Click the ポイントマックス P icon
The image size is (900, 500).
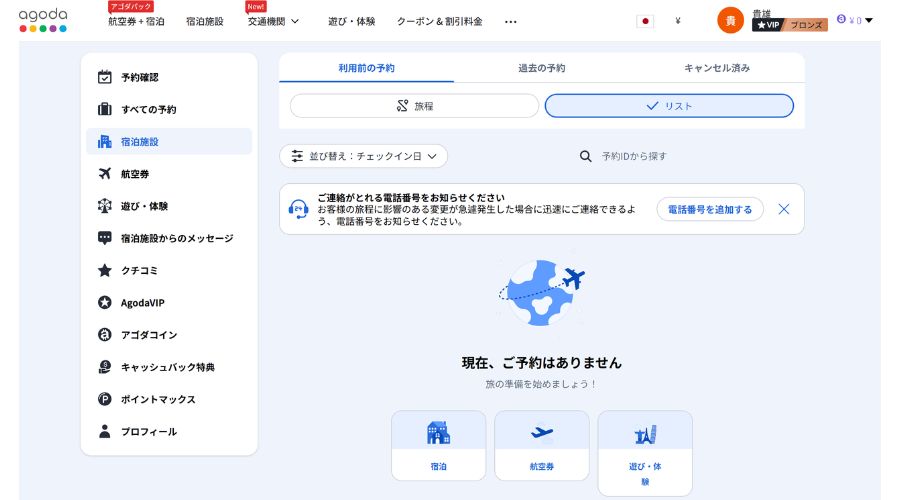104,398
